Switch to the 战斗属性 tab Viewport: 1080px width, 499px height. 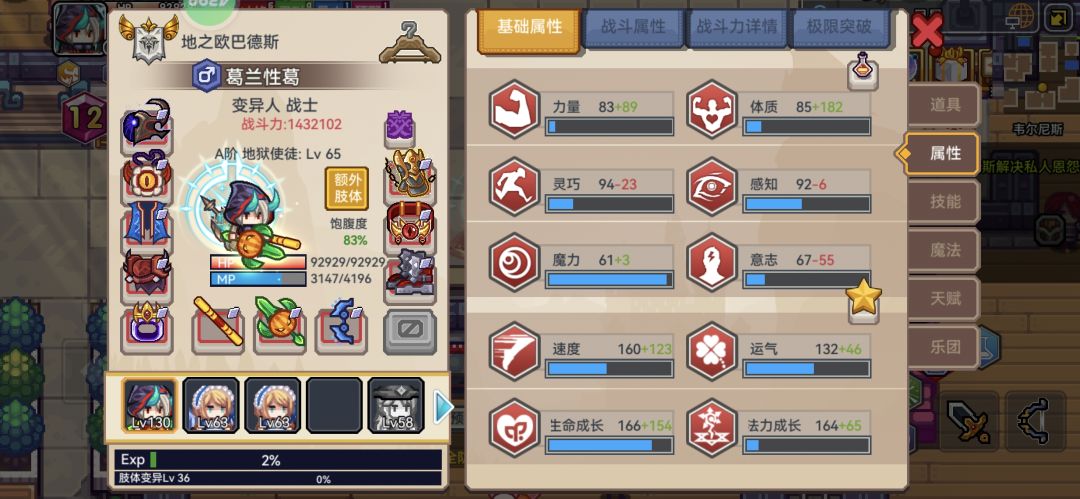tap(633, 28)
